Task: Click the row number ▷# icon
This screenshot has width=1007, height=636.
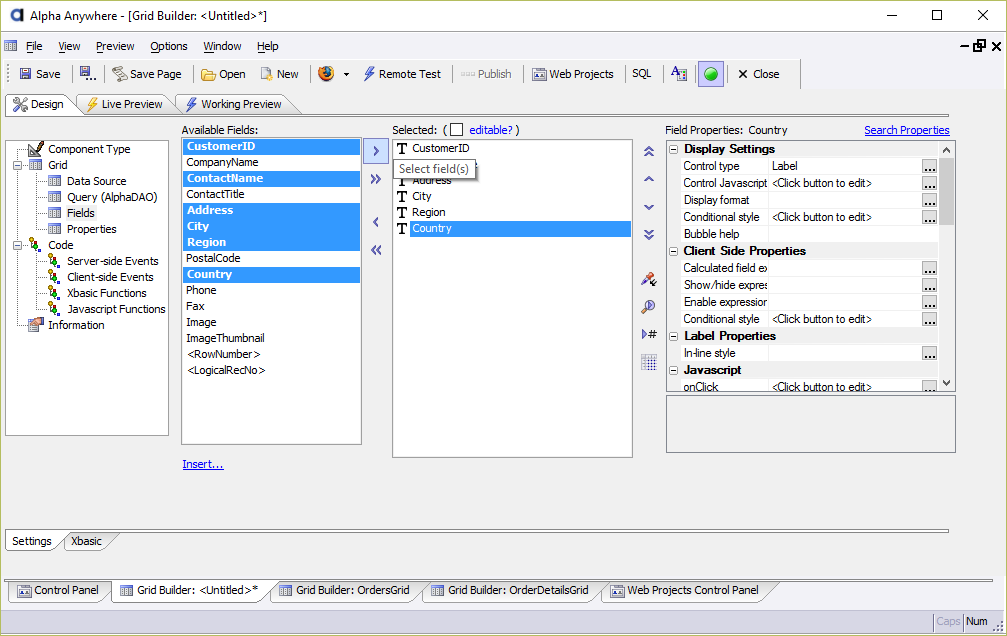Action: [x=649, y=334]
